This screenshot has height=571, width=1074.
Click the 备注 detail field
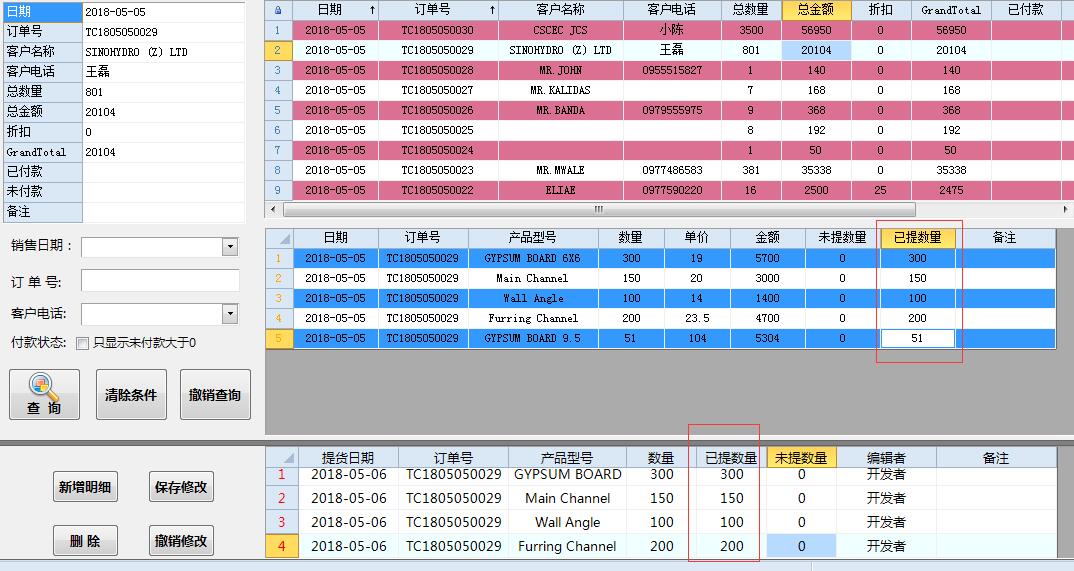click(164, 212)
